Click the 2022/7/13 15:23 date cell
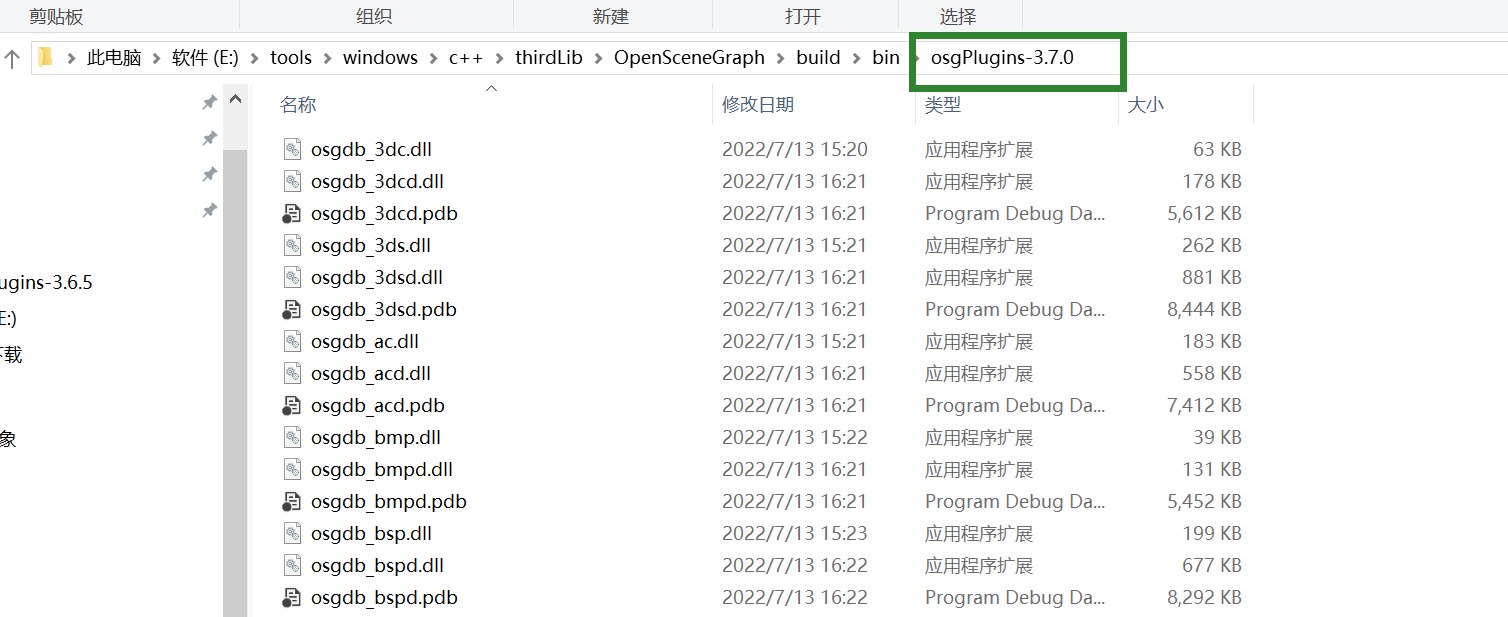The image size is (1508, 617). point(795,534)
